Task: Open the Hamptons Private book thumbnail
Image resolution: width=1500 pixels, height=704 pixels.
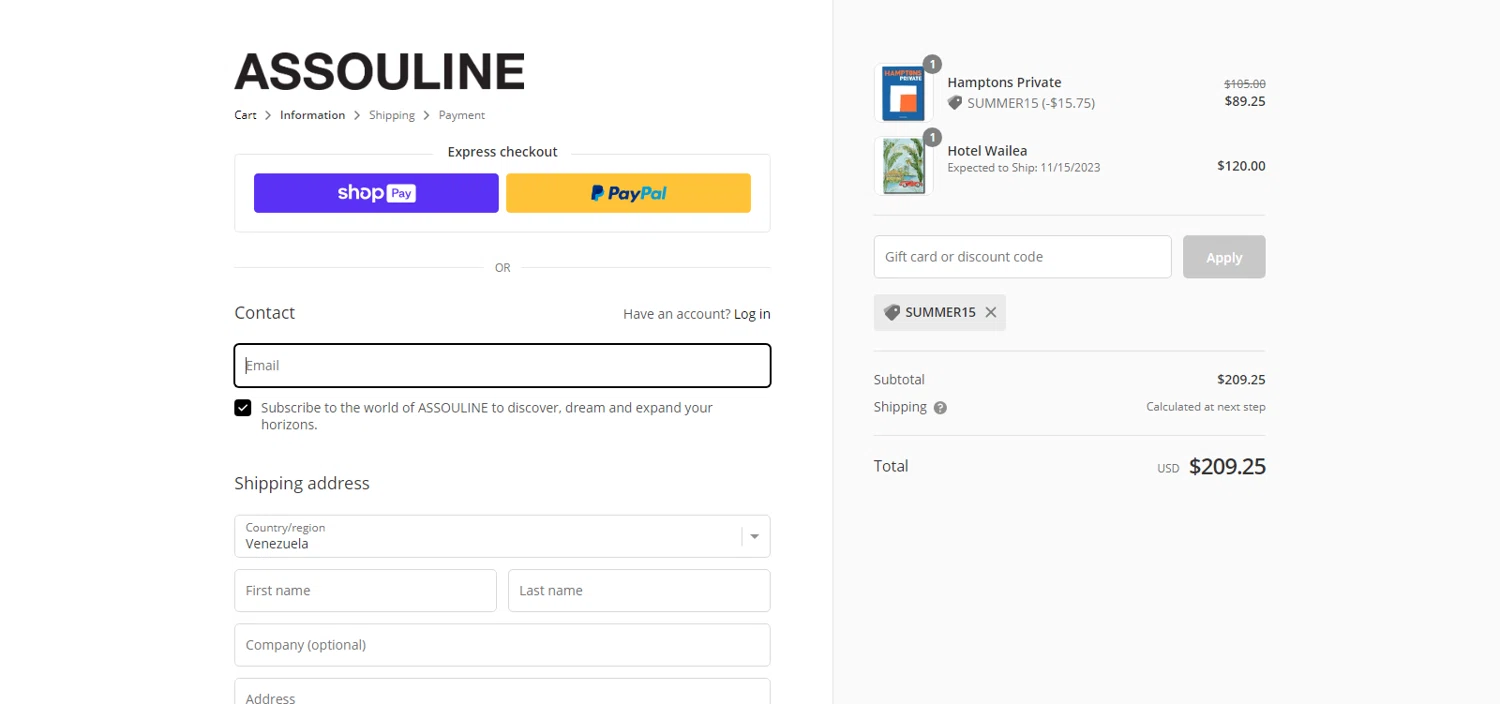Action: (x=903, y=93)
